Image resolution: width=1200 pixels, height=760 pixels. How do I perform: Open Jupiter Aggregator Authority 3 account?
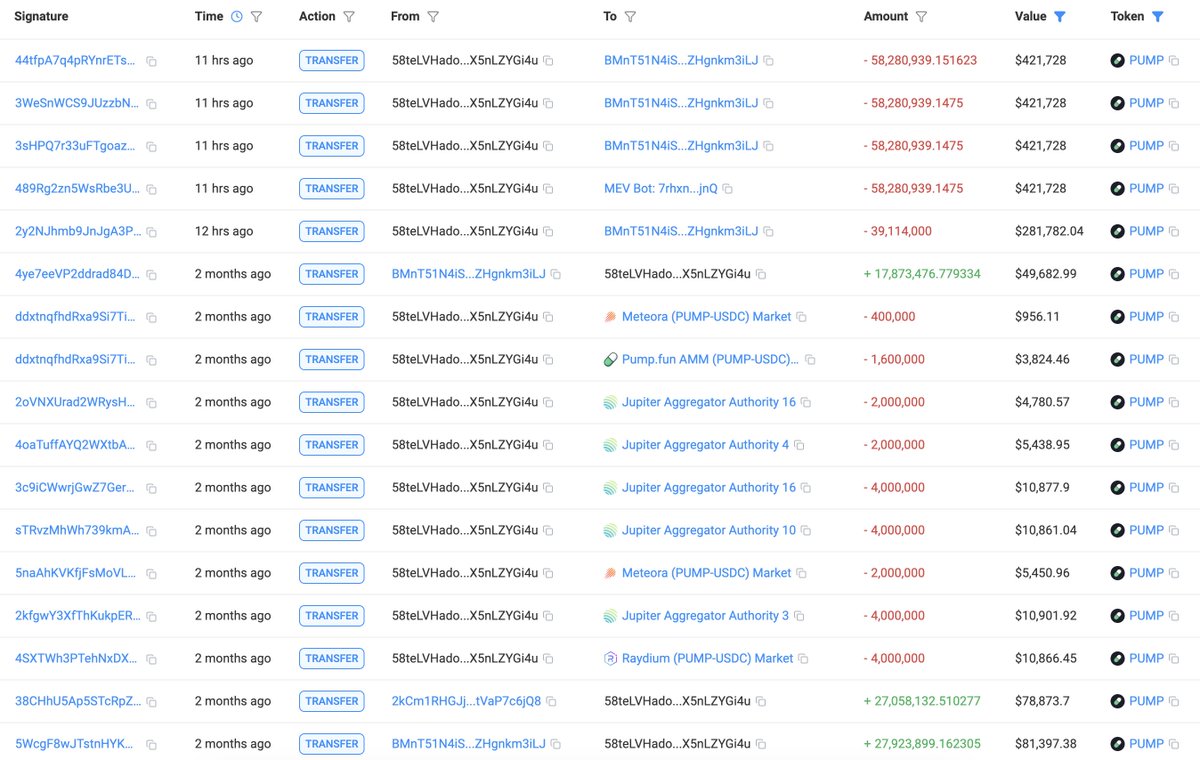[x=705, y=616]
